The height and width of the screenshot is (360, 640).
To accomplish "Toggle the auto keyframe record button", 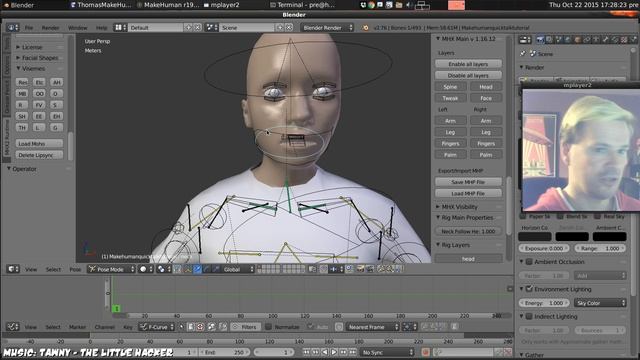I will click(425, 352).
